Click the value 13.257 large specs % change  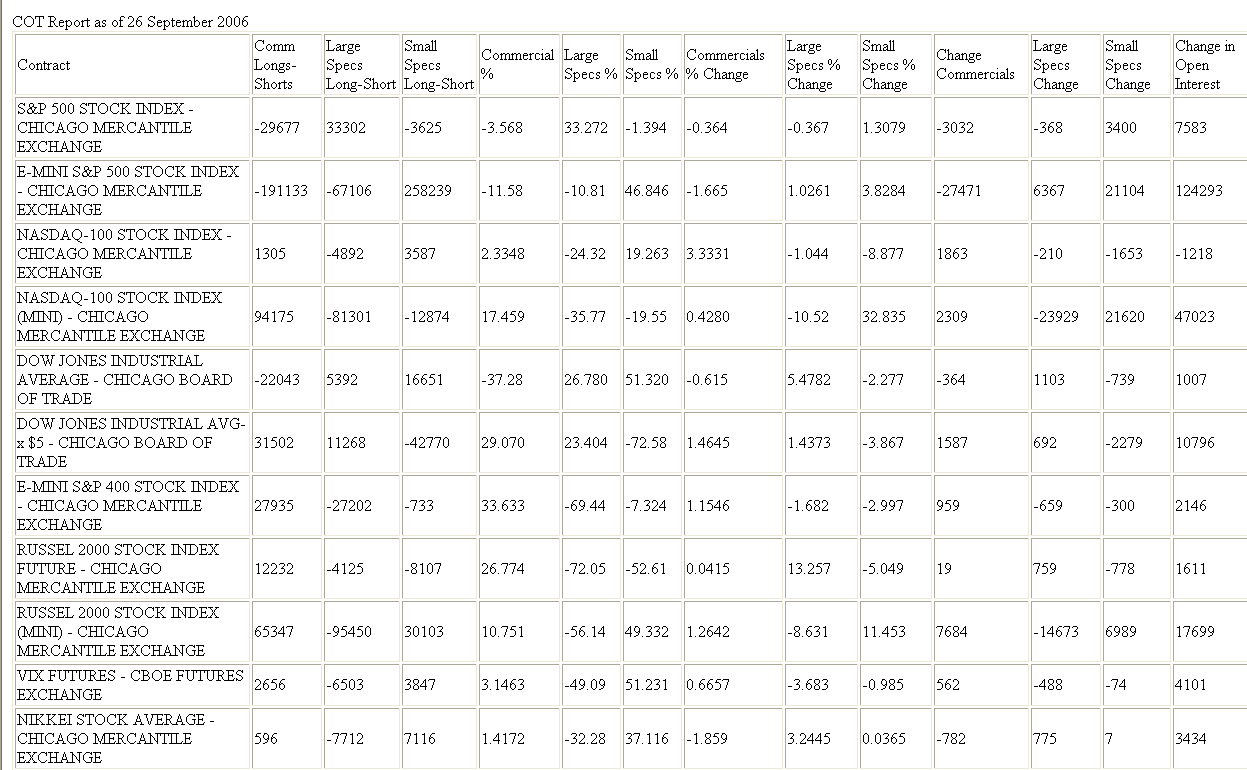click(809, 569)
